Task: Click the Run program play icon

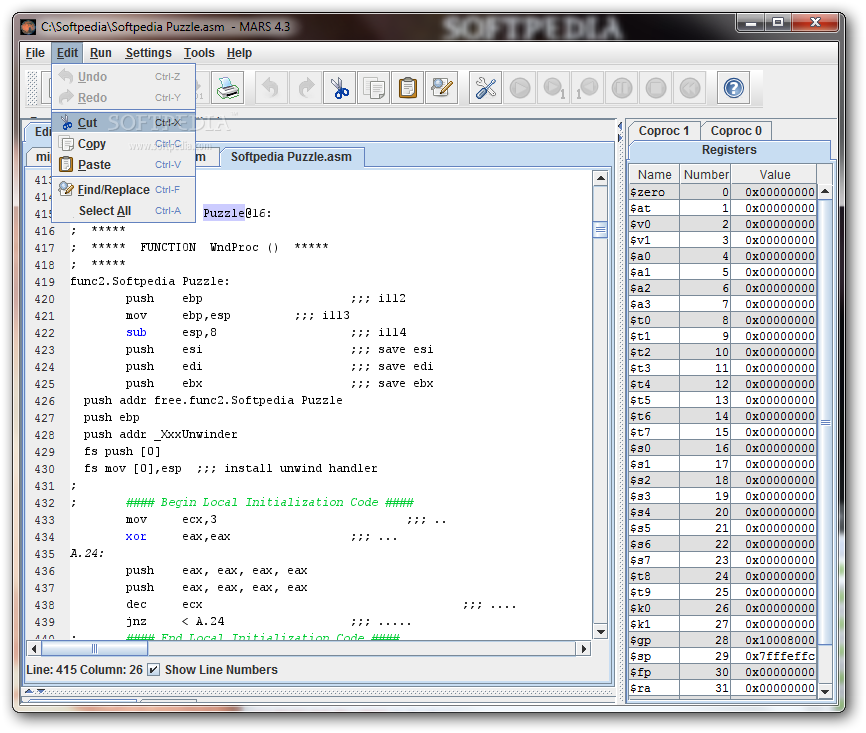Action: (520, 88)
